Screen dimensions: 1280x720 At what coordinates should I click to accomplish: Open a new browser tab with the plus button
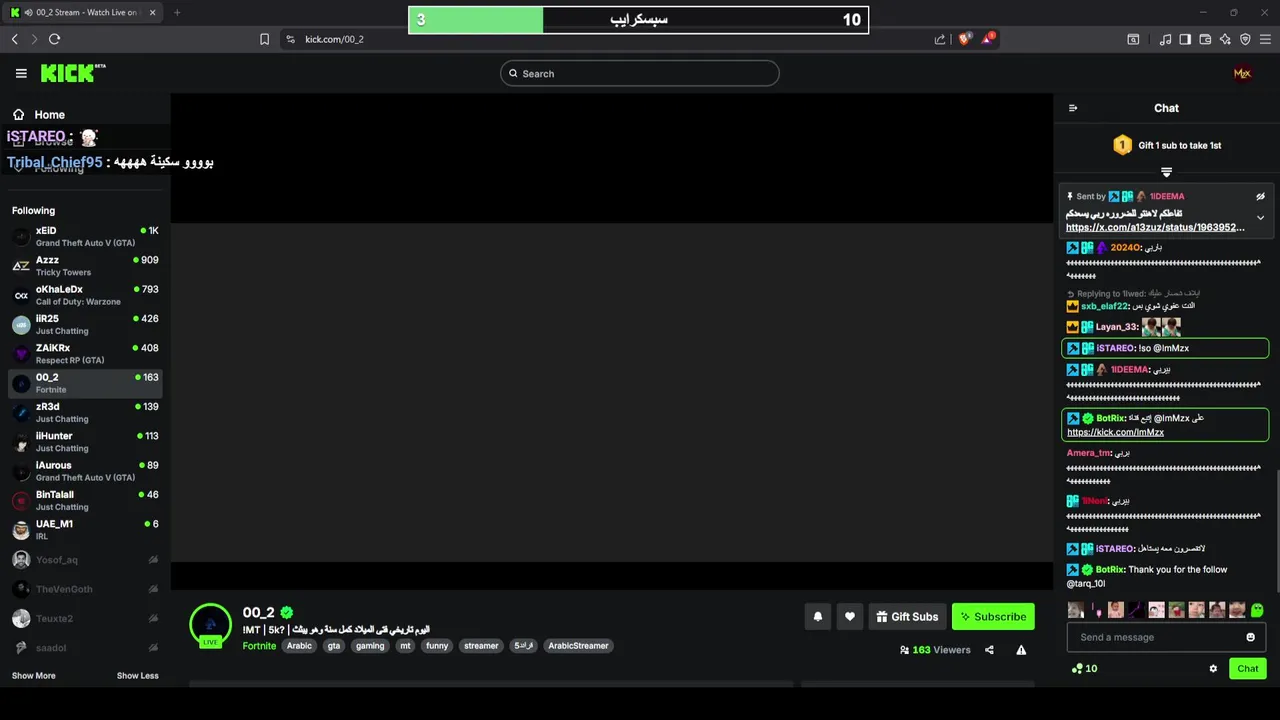(177, 12)
